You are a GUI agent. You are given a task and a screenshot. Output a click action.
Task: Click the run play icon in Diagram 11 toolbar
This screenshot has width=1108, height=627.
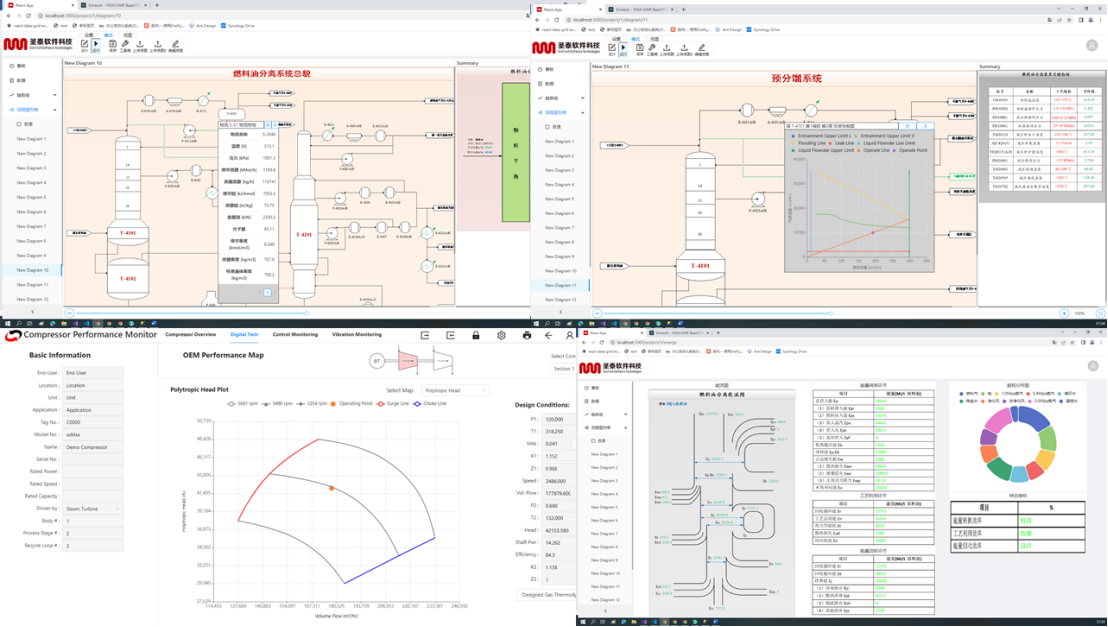[x=623, y=47]
